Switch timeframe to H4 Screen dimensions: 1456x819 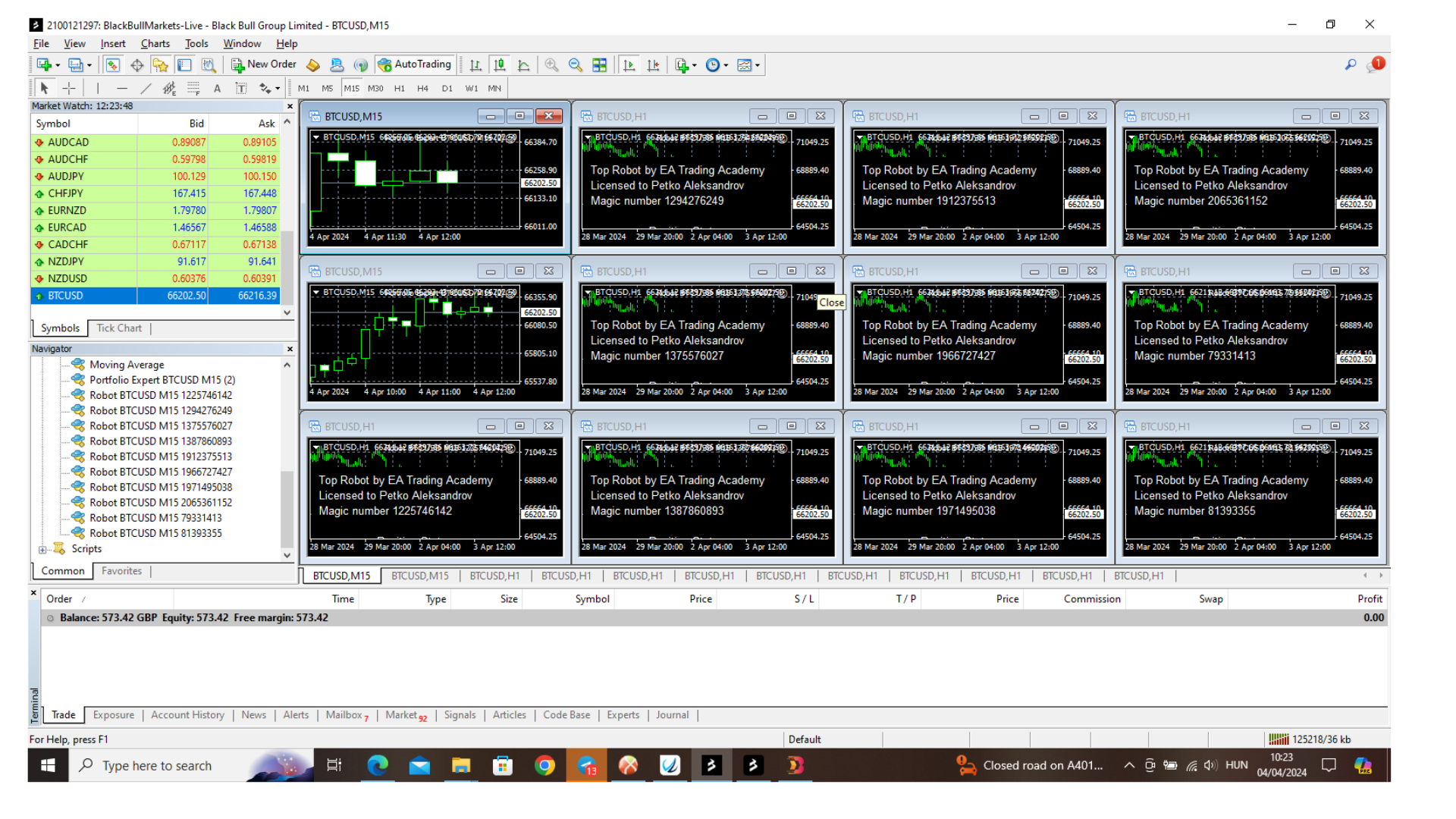[423, 89]
